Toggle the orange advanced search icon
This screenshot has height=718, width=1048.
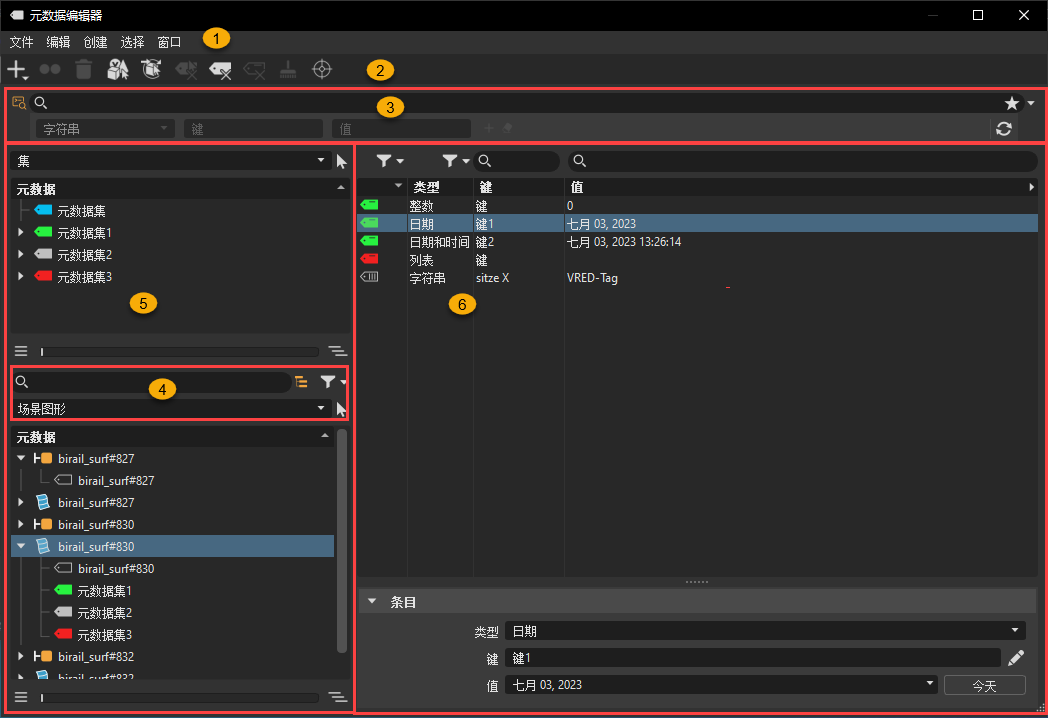point(19,103)
